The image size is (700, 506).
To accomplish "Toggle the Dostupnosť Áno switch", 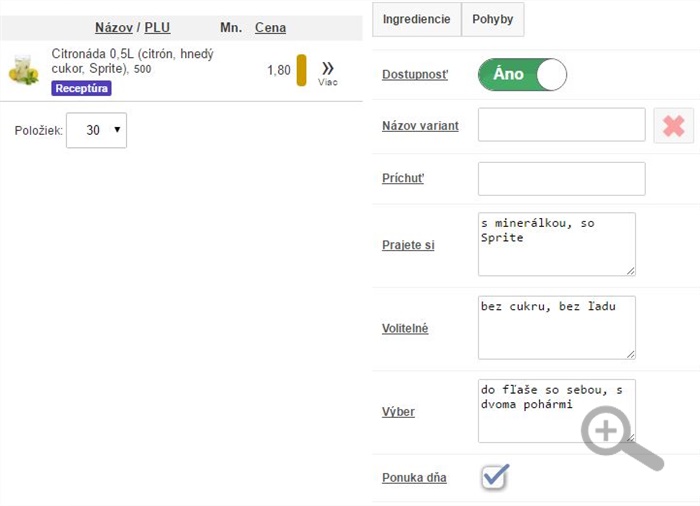I will (522, 75).
